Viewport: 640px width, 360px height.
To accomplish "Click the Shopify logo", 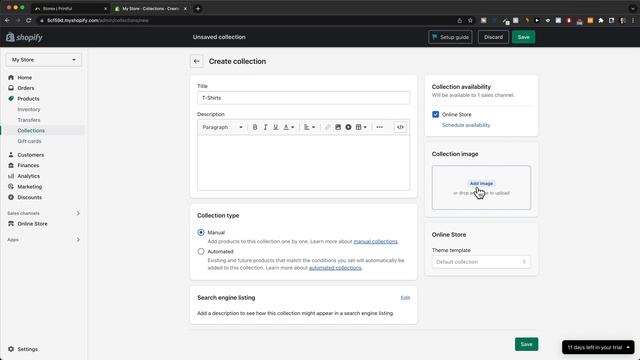I will [24, 37].
